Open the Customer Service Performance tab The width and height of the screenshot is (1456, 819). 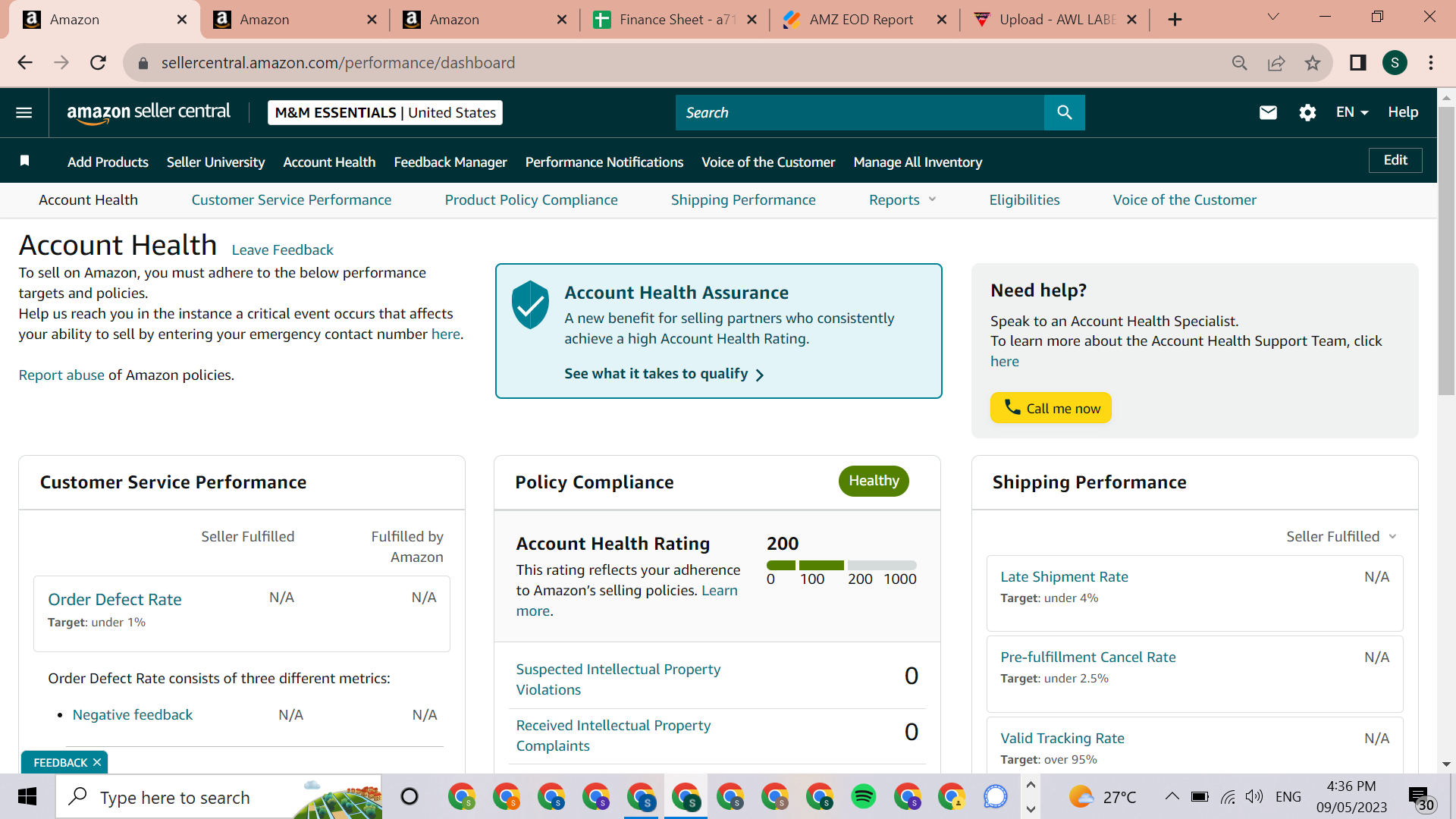(291, 200)
